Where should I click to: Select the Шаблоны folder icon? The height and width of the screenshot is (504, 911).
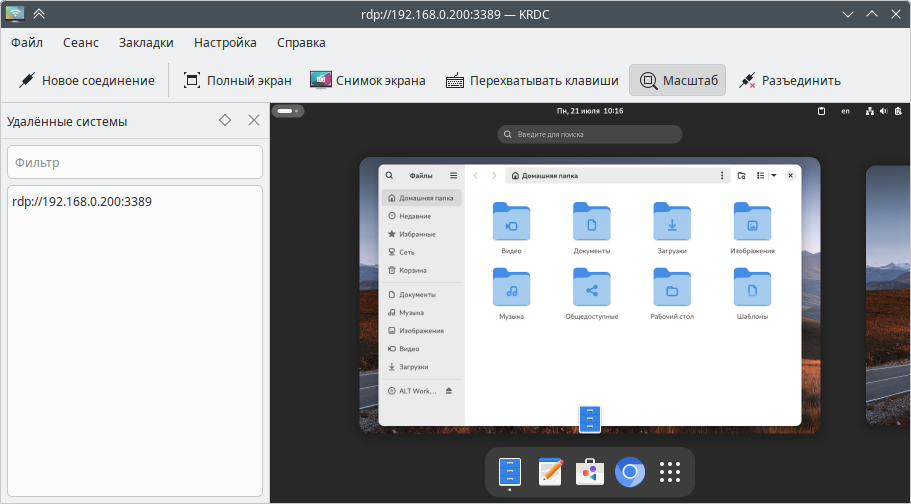coord(752,287)
